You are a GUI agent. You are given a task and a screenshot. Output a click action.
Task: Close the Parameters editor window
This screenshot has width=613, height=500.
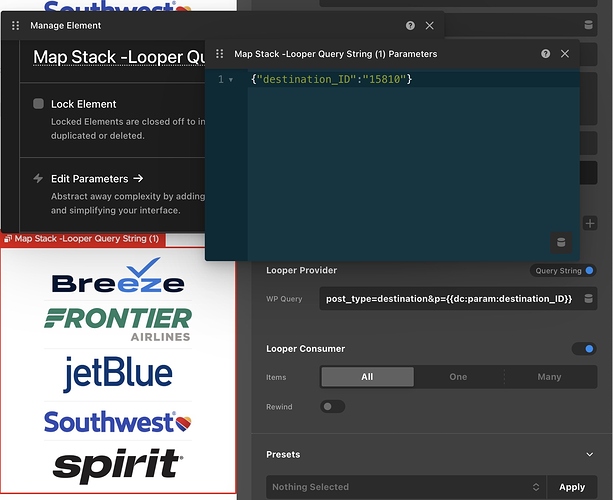(x=565, y=54)
